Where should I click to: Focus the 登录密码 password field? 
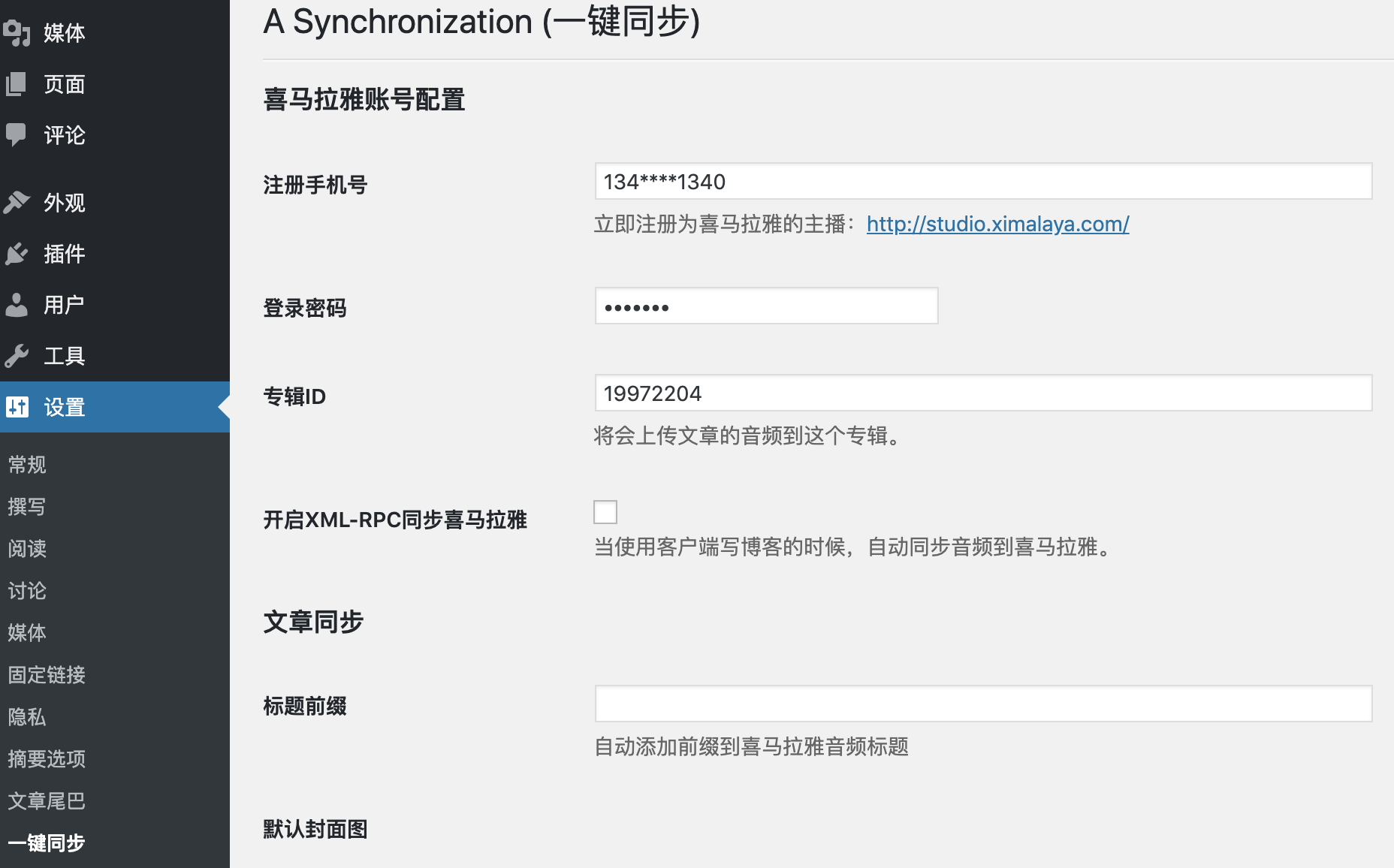click(x=766, y=306)
